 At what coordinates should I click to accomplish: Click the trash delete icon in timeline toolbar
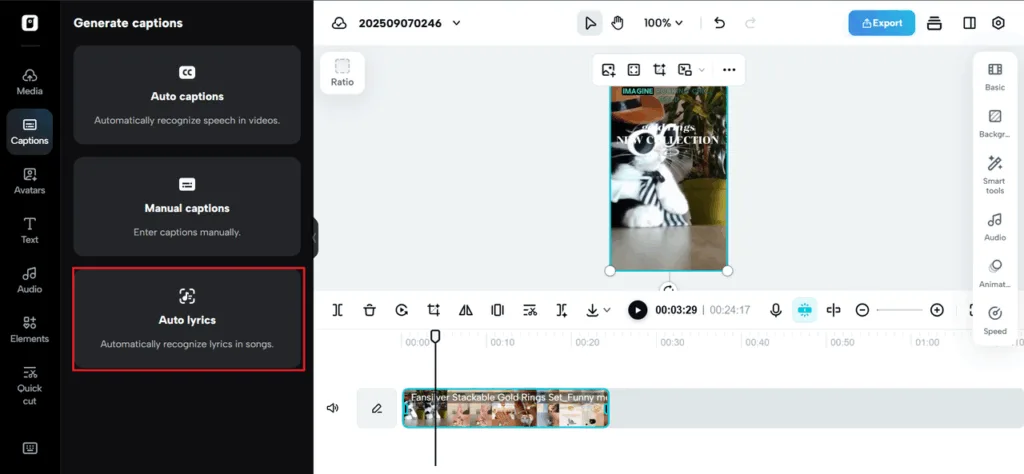369,310
